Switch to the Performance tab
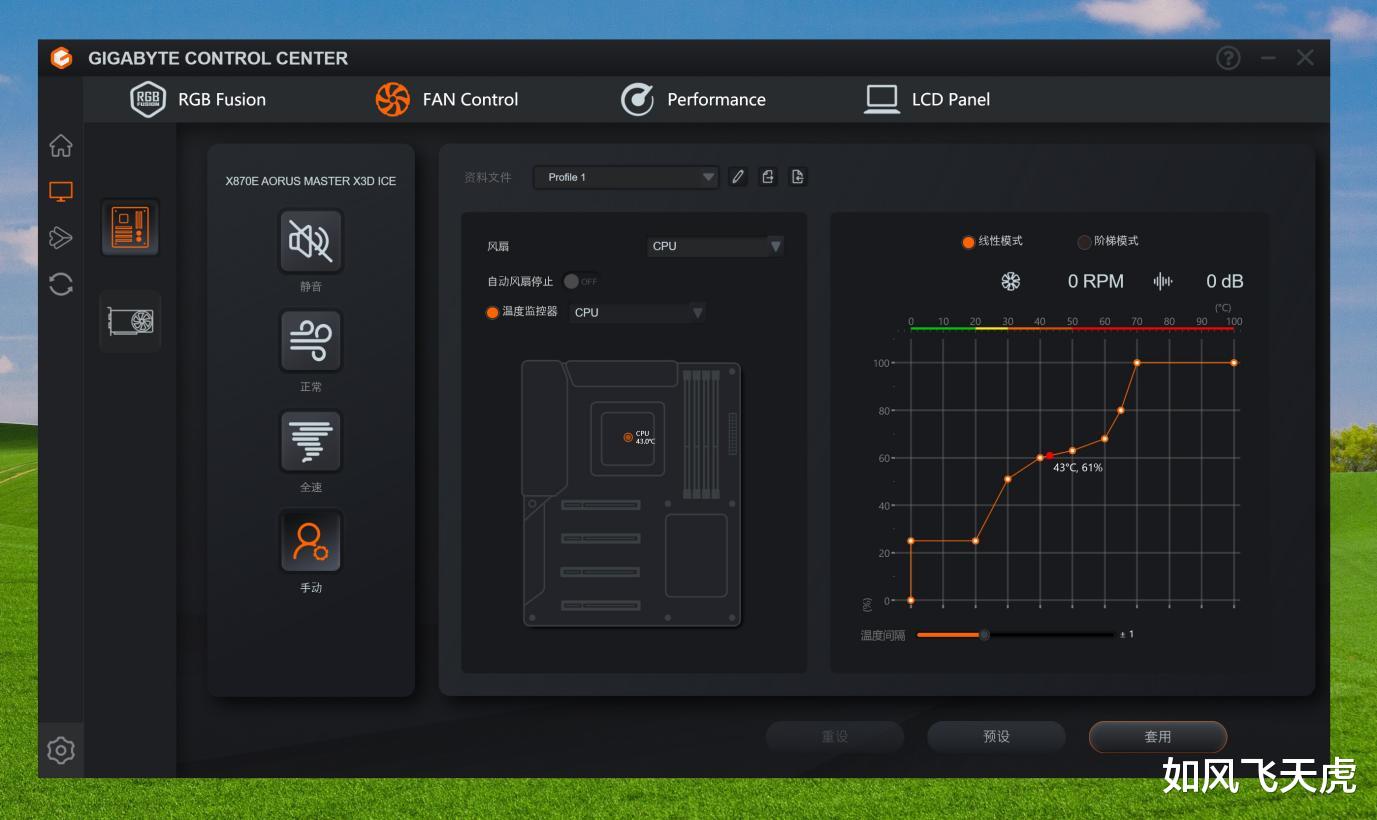 [x=693, y=99]
